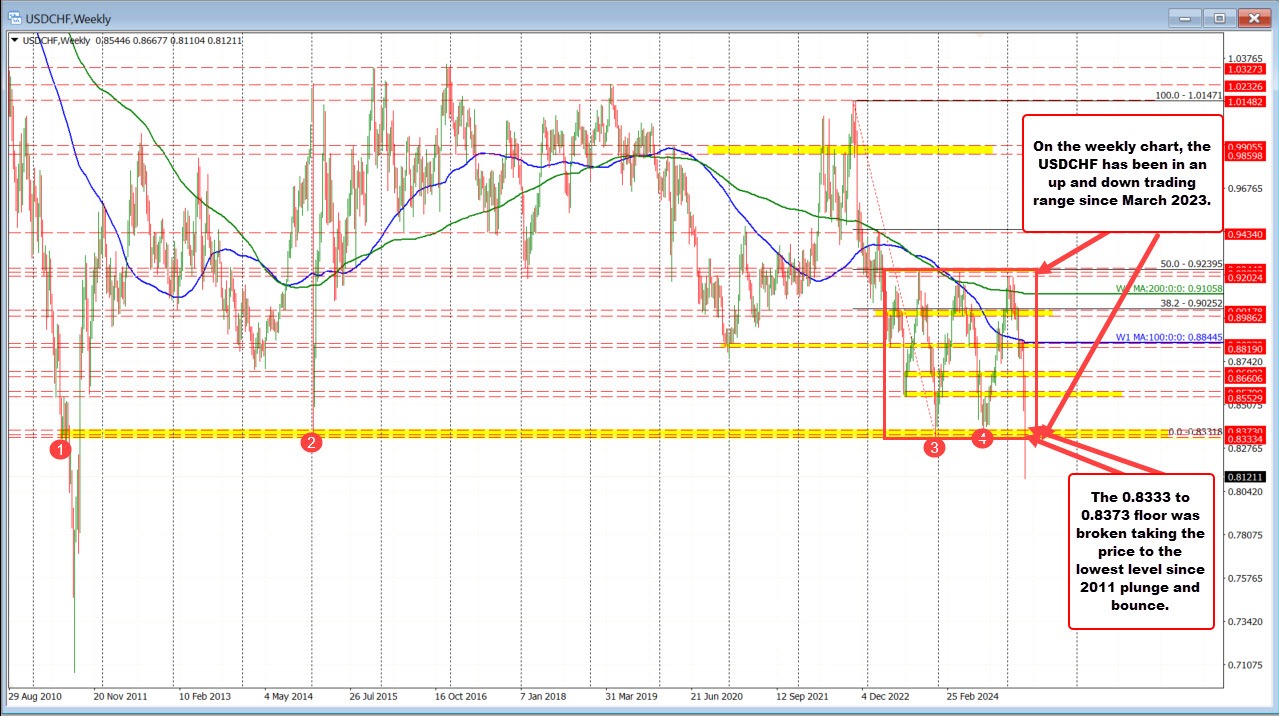
Task: Click the chart window icon in title bar
Action: coord(13,17)
